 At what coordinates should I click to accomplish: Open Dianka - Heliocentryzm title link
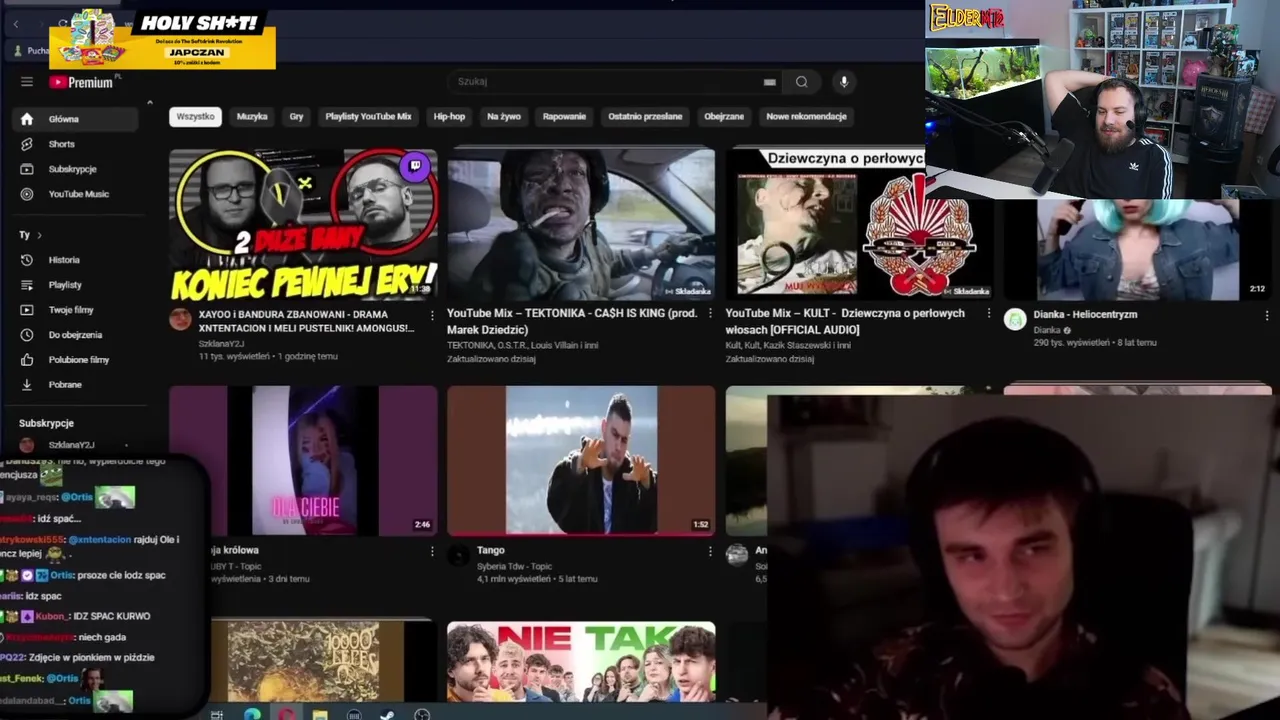point(1085,314)
